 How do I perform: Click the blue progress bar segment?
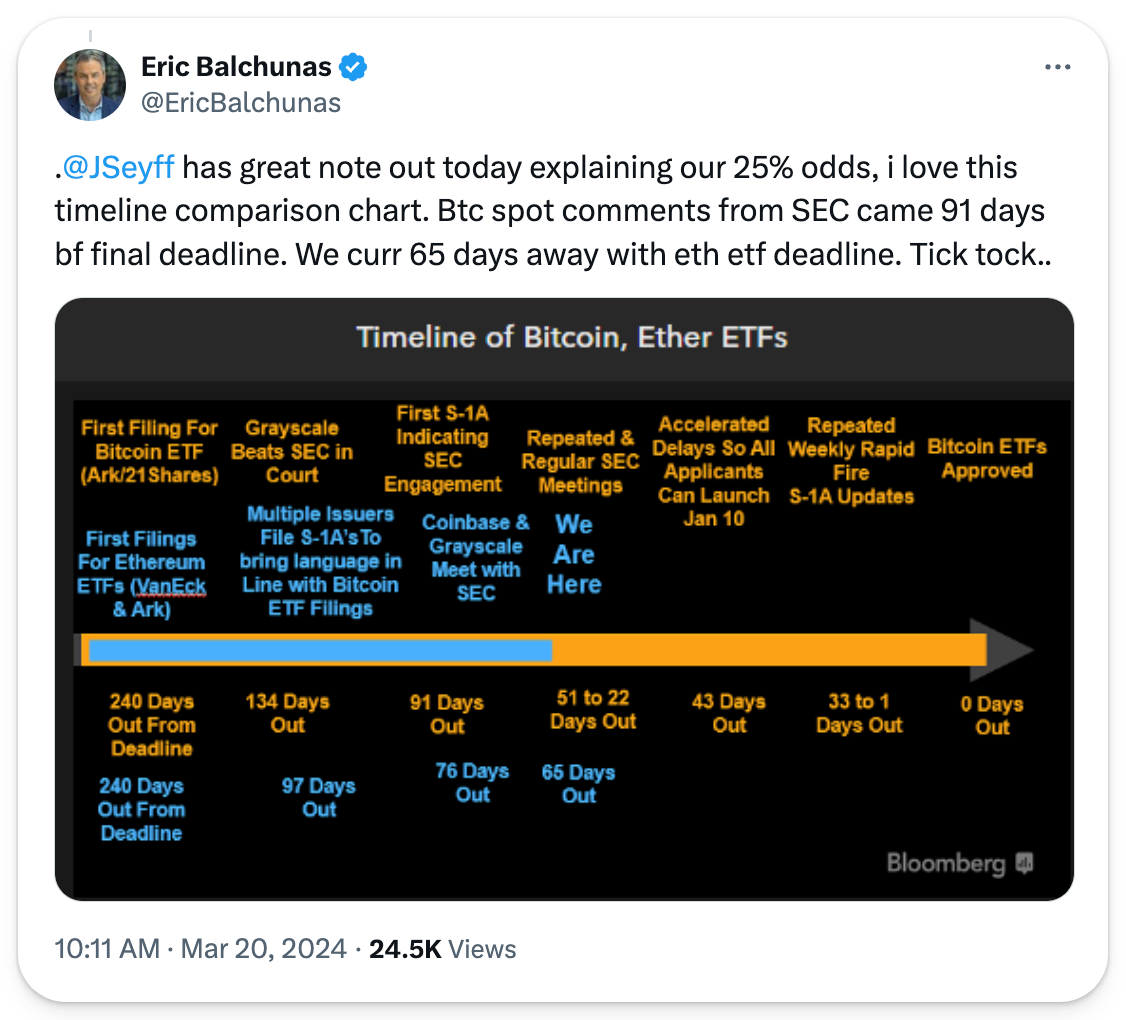click(320, 650)
